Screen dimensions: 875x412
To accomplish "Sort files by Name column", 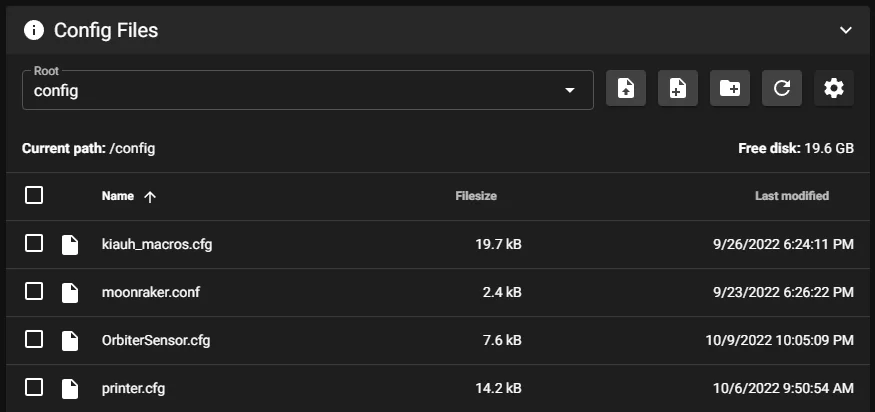I will (x=118, y=196).
